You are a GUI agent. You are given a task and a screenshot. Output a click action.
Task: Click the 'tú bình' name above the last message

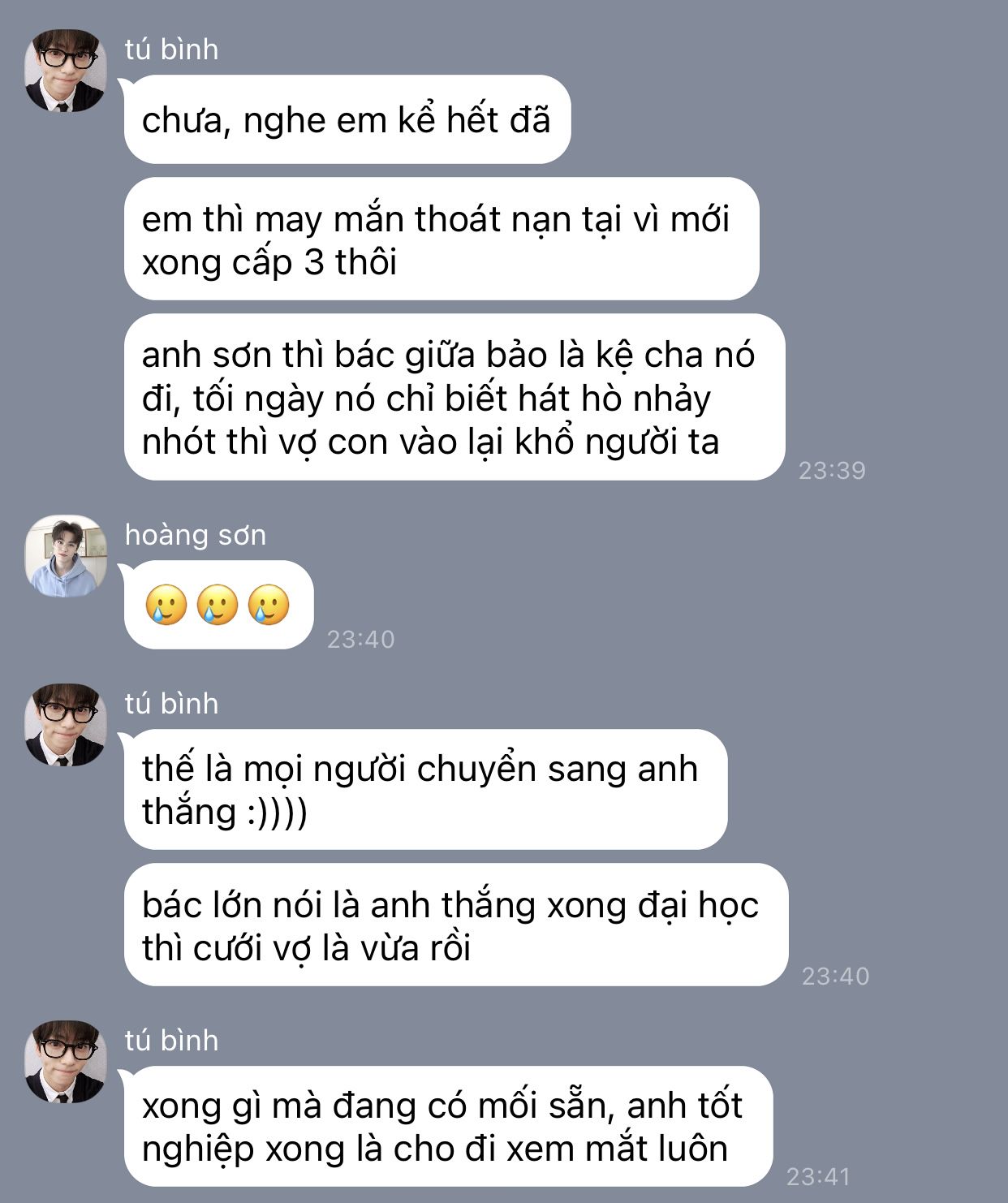[171, 1041]
